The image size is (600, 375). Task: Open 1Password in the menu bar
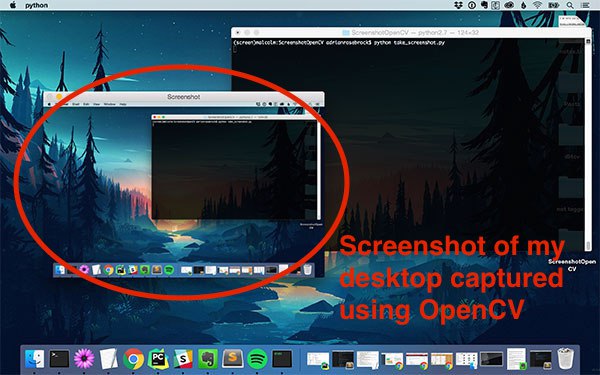click(x=472, y=5)
